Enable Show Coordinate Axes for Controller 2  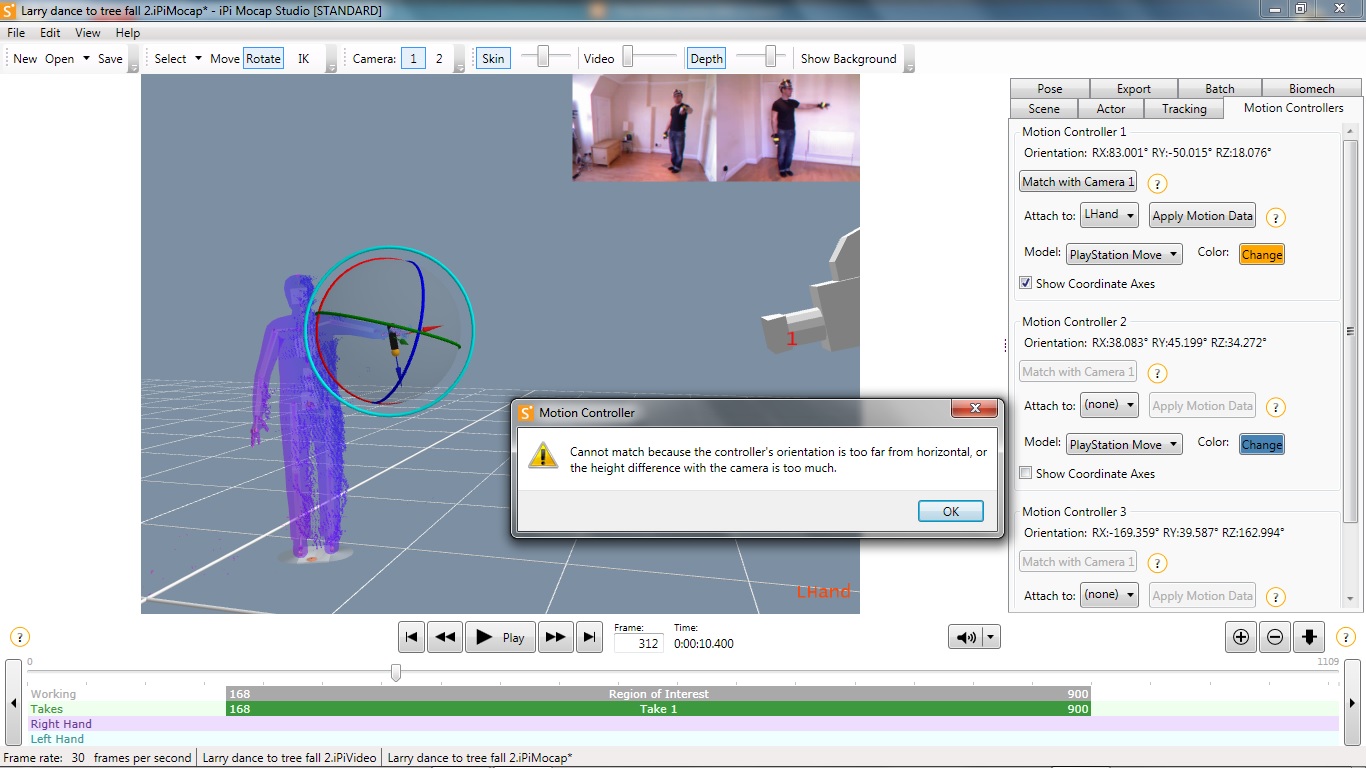1025,473
